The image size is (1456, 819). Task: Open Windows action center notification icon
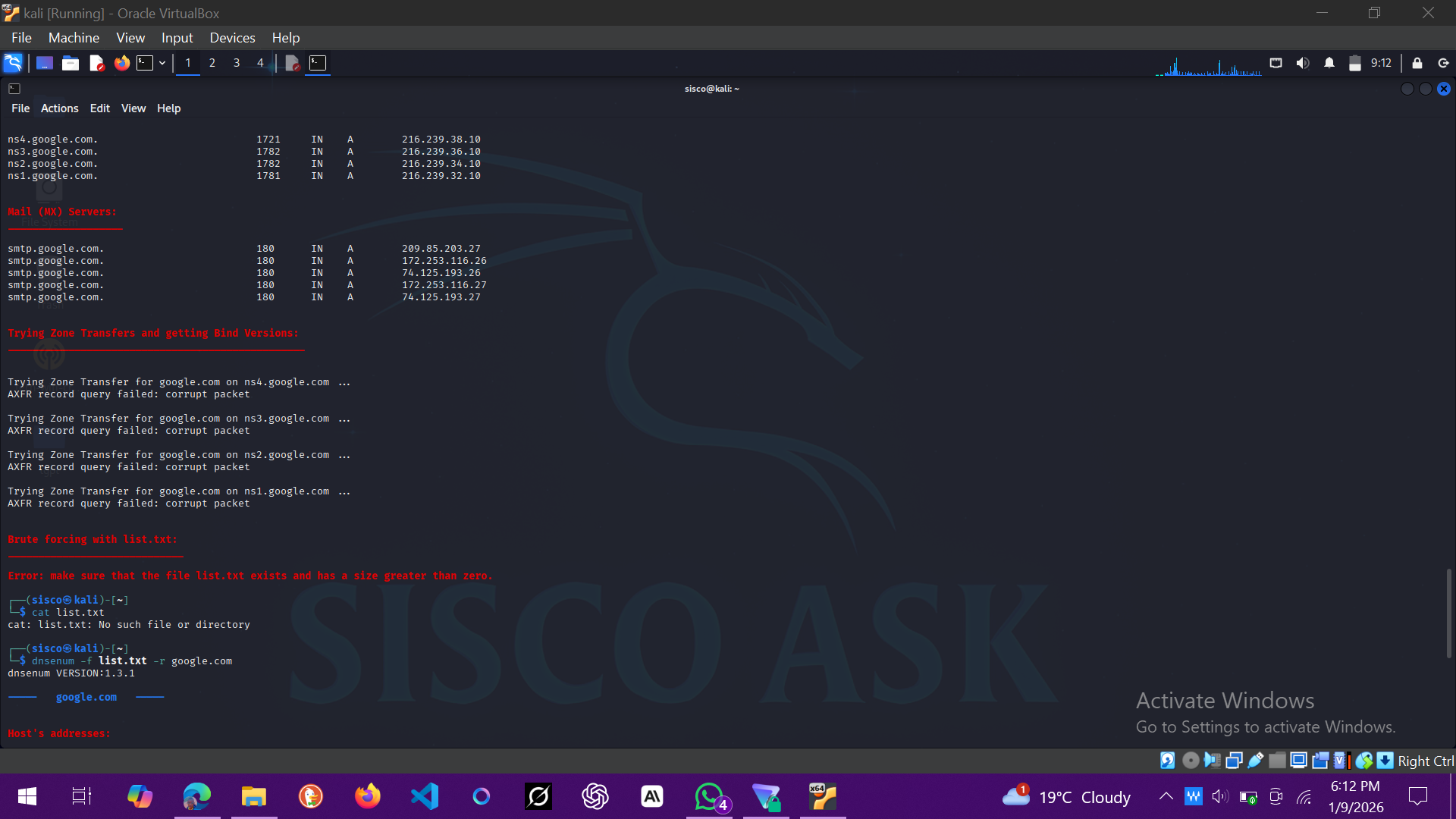point(1417,796)
